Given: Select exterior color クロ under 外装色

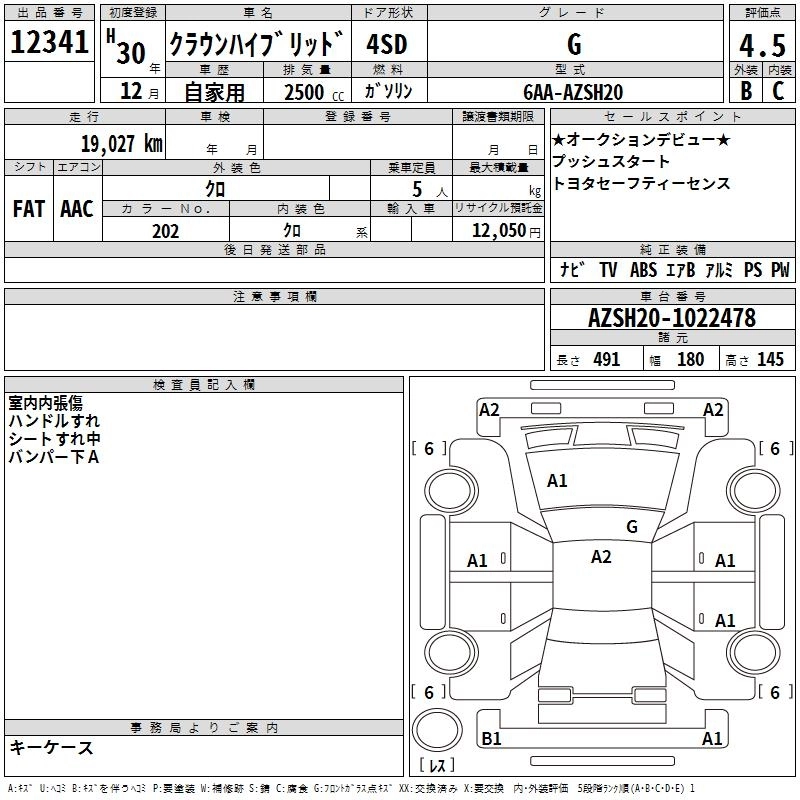Looking at the screenshot, I should pos(215,189).
